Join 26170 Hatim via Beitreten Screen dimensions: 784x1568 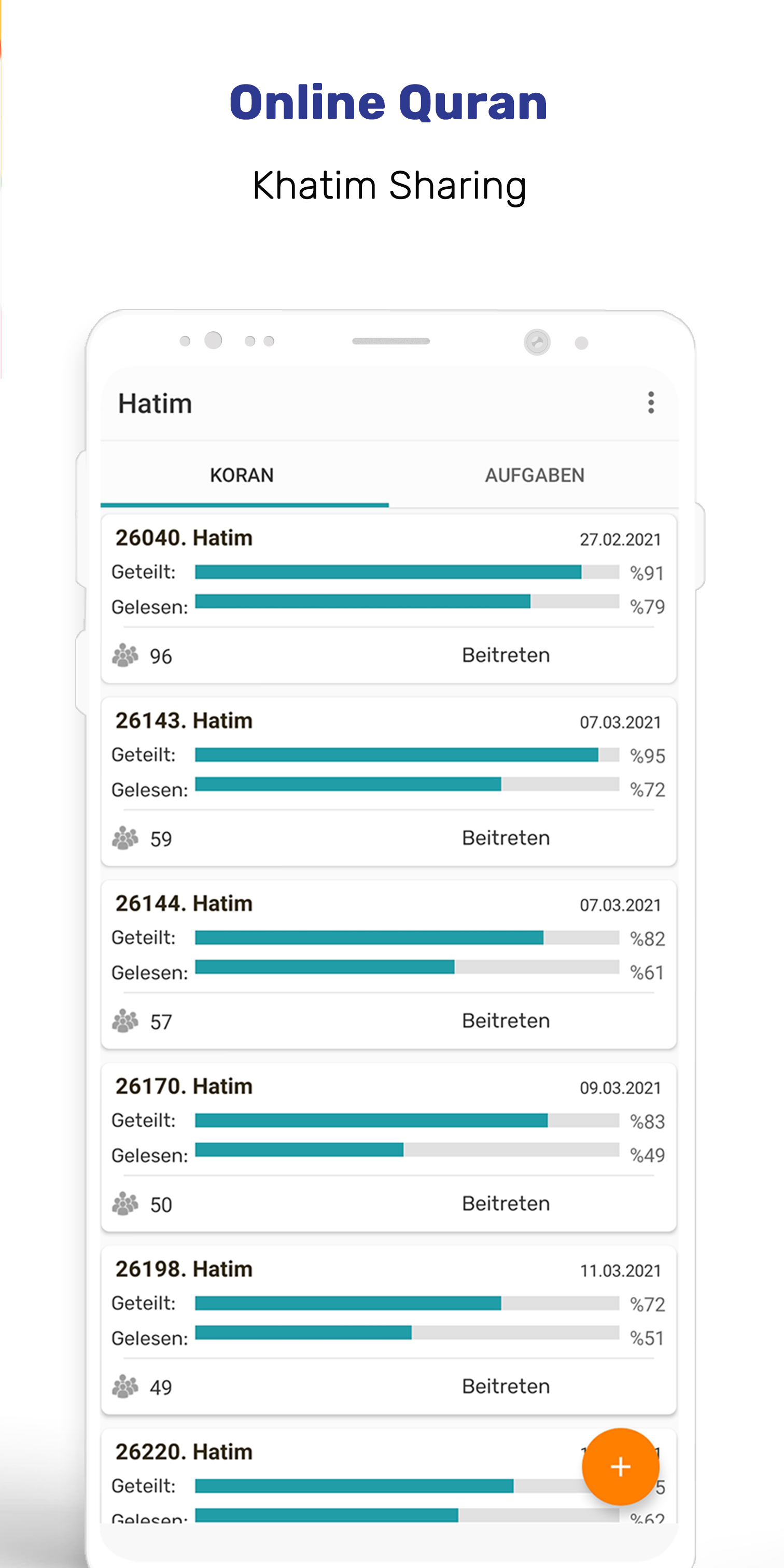click(506, 1203)
